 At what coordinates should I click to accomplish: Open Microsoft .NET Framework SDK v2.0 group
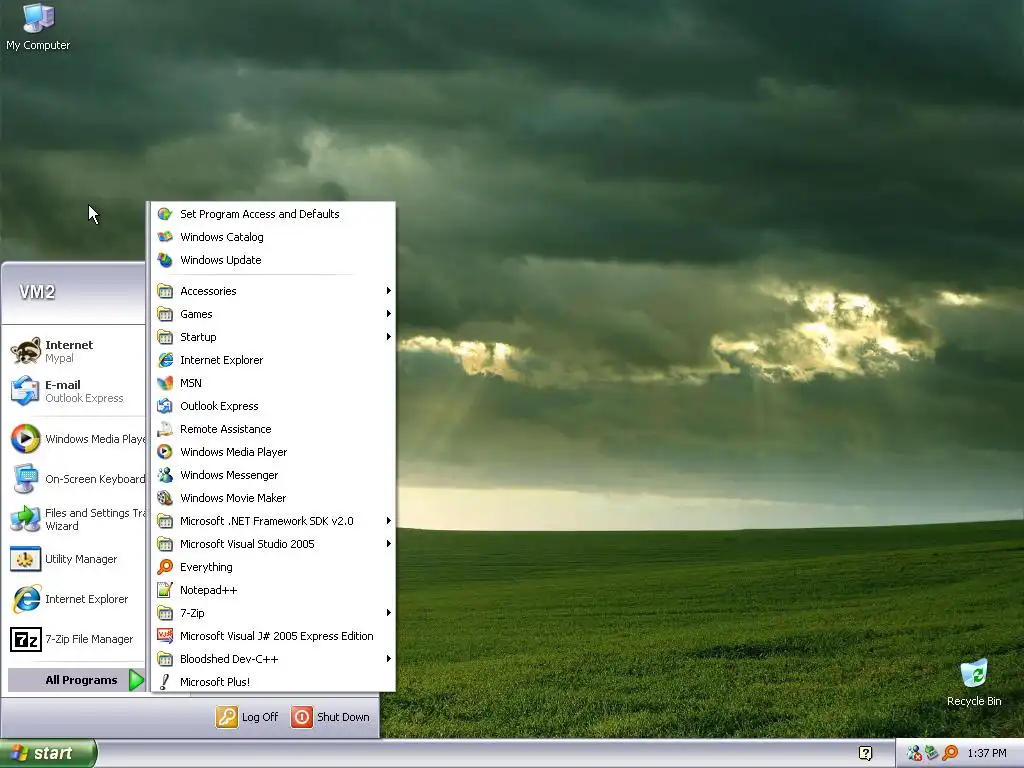tap(273, 520)
